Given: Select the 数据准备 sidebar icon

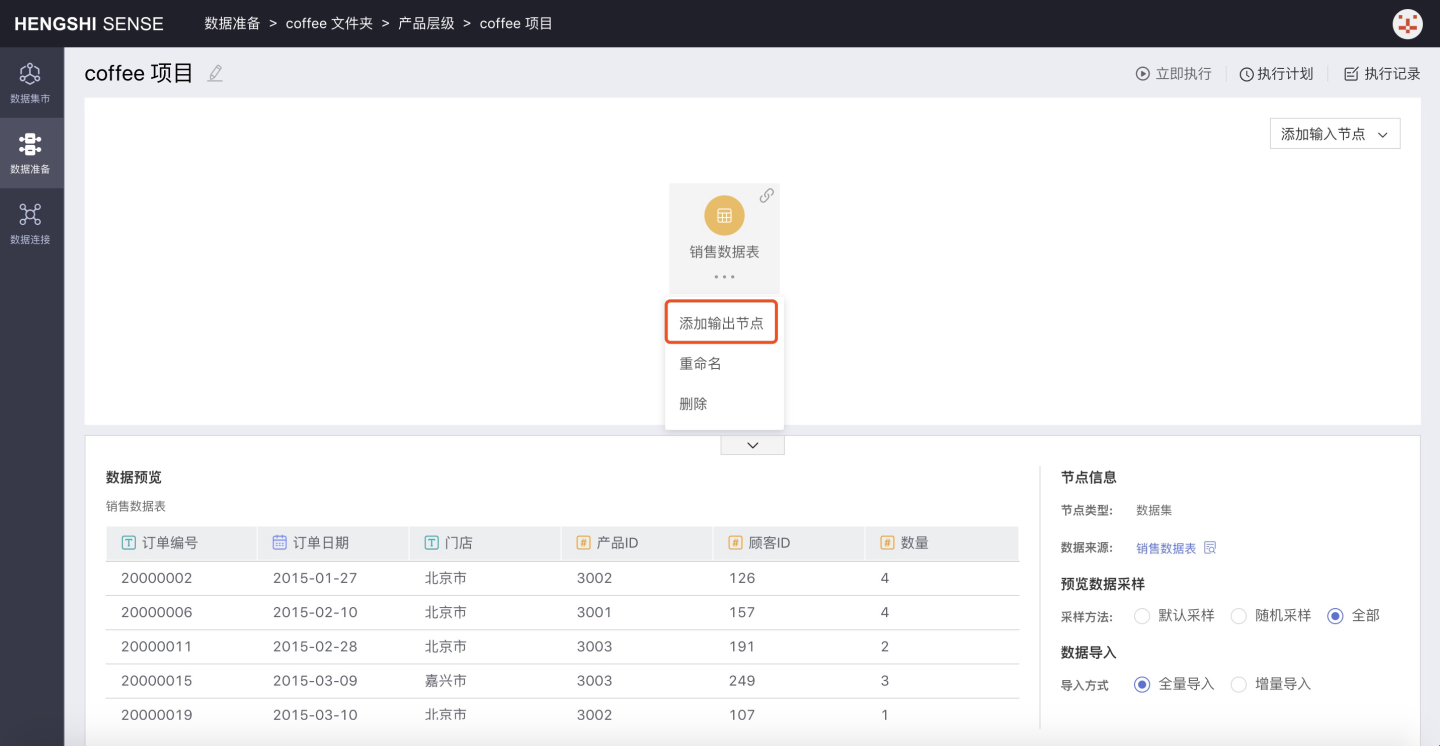Looking at the screenshot, I should pyautogui.click(x=30, y=152).
